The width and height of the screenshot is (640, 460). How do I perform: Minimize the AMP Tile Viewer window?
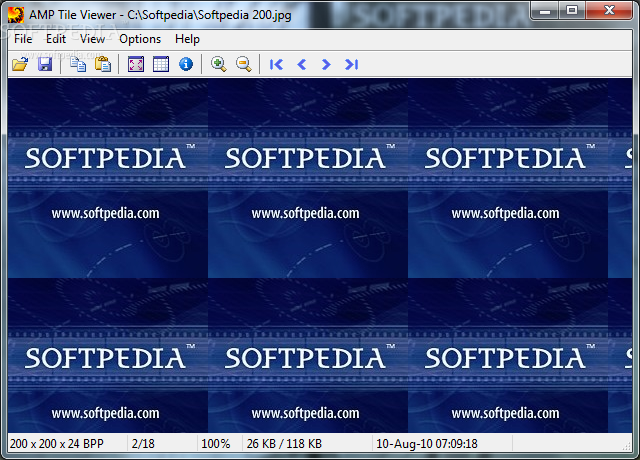(544, 10)
